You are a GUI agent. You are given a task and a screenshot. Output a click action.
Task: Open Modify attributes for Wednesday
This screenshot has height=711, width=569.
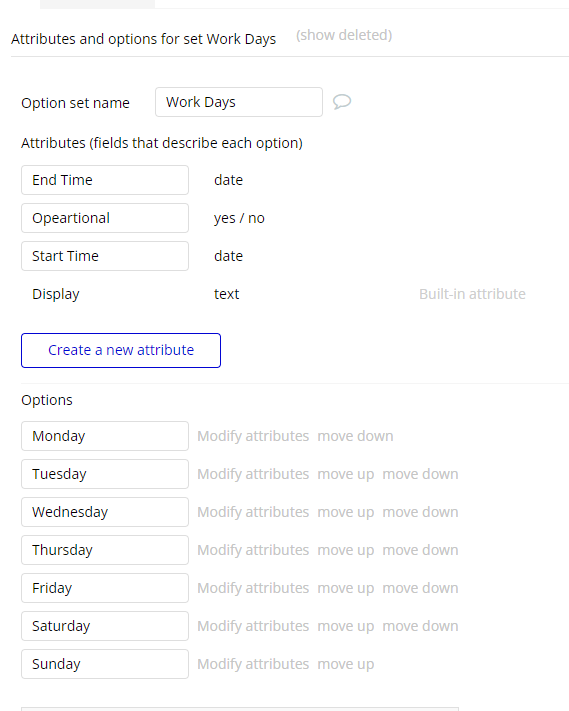253,512
